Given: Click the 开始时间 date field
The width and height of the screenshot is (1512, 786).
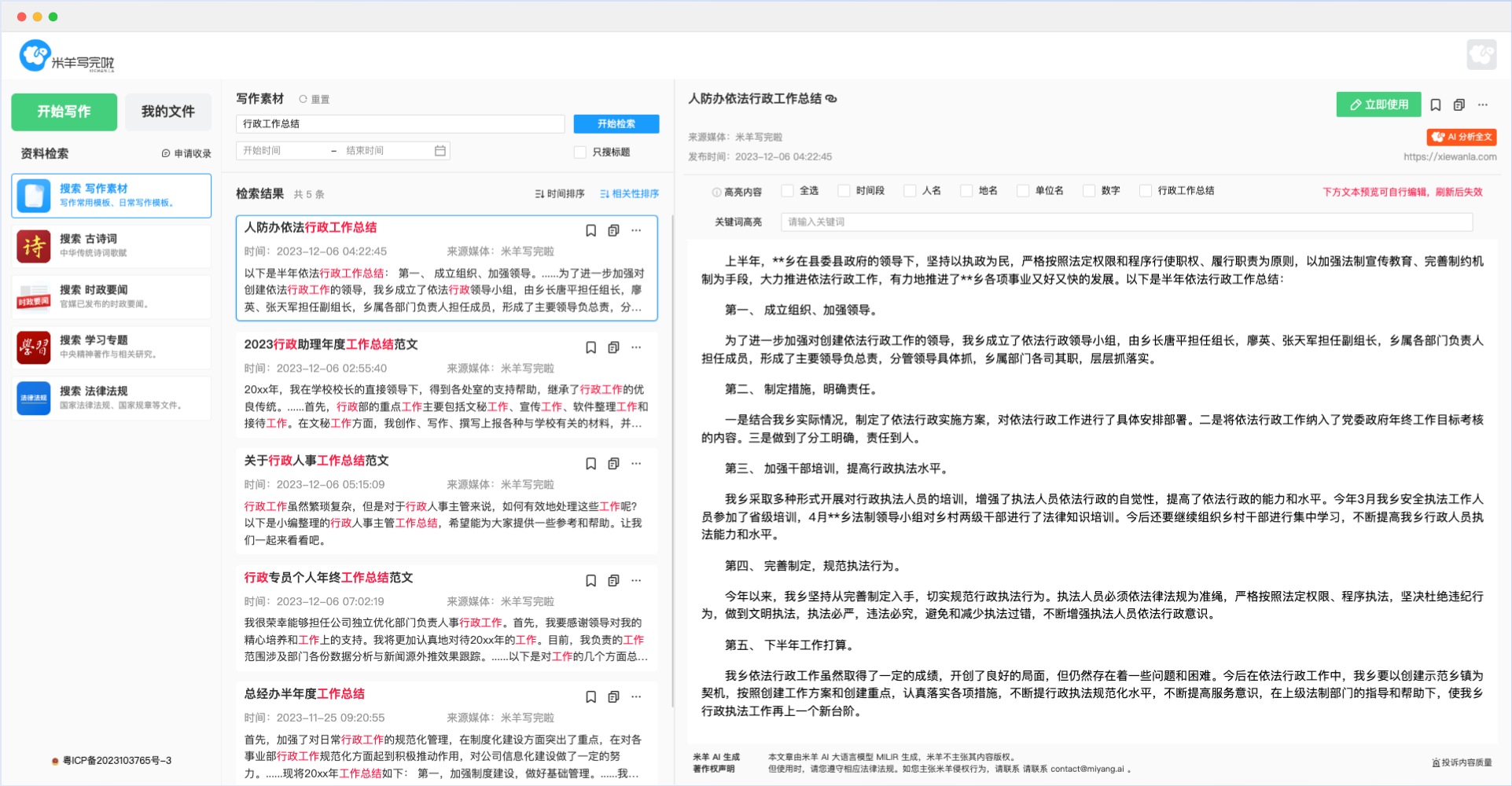Looking at the screenshot, I should click(283, 150).
